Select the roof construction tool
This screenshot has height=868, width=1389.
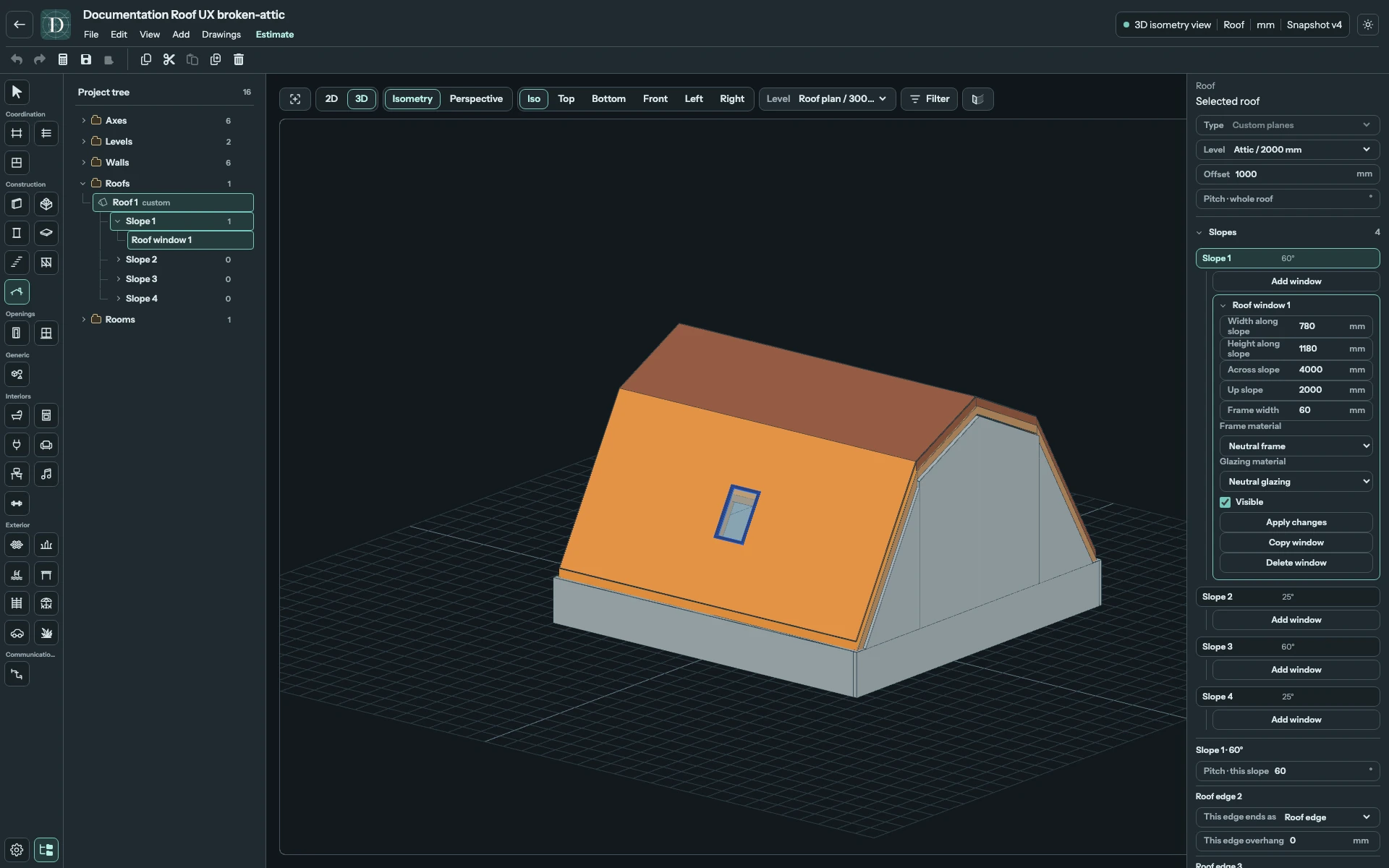coord(17,292)
